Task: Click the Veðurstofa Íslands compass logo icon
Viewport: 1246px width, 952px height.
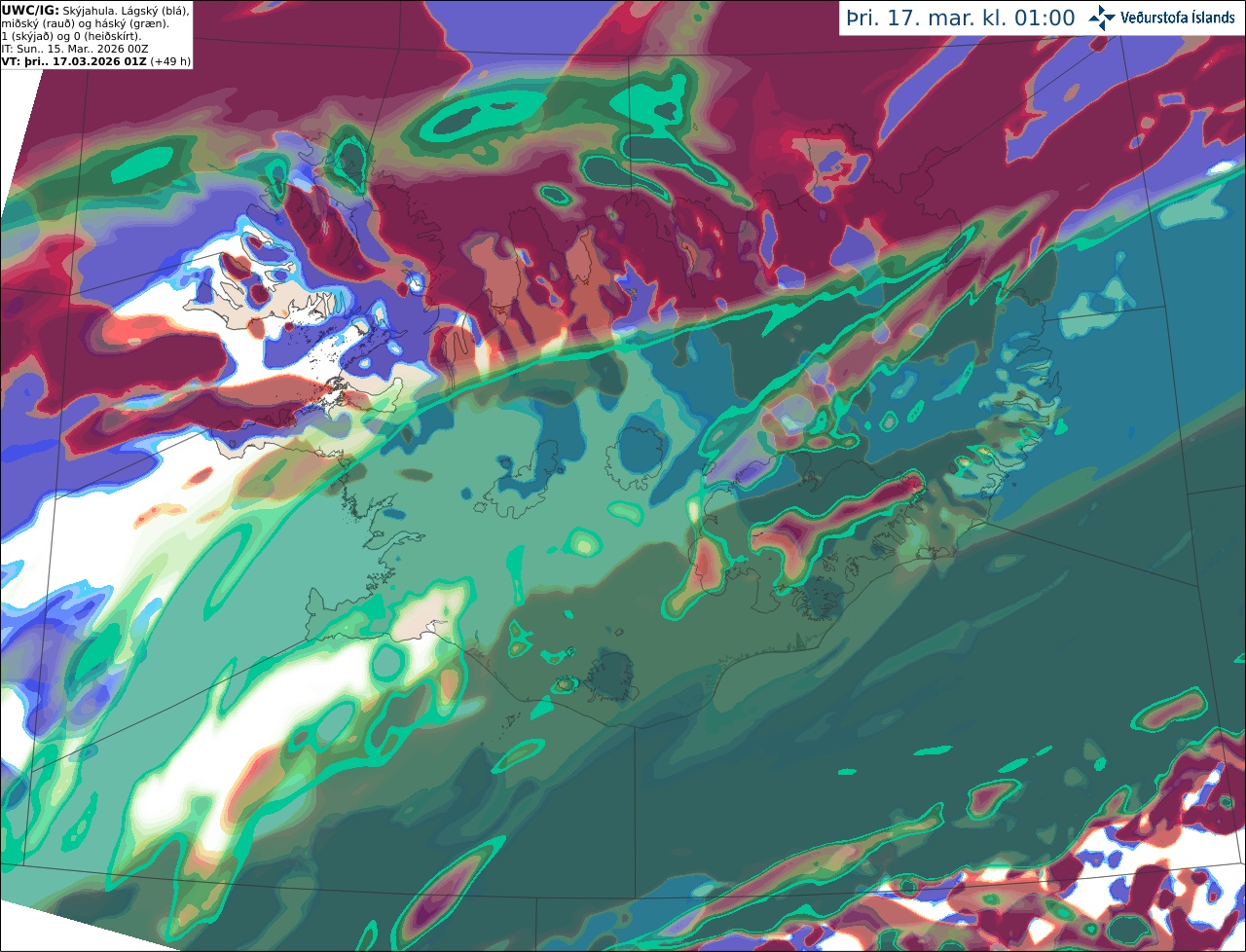Action: coord(1103,17)
